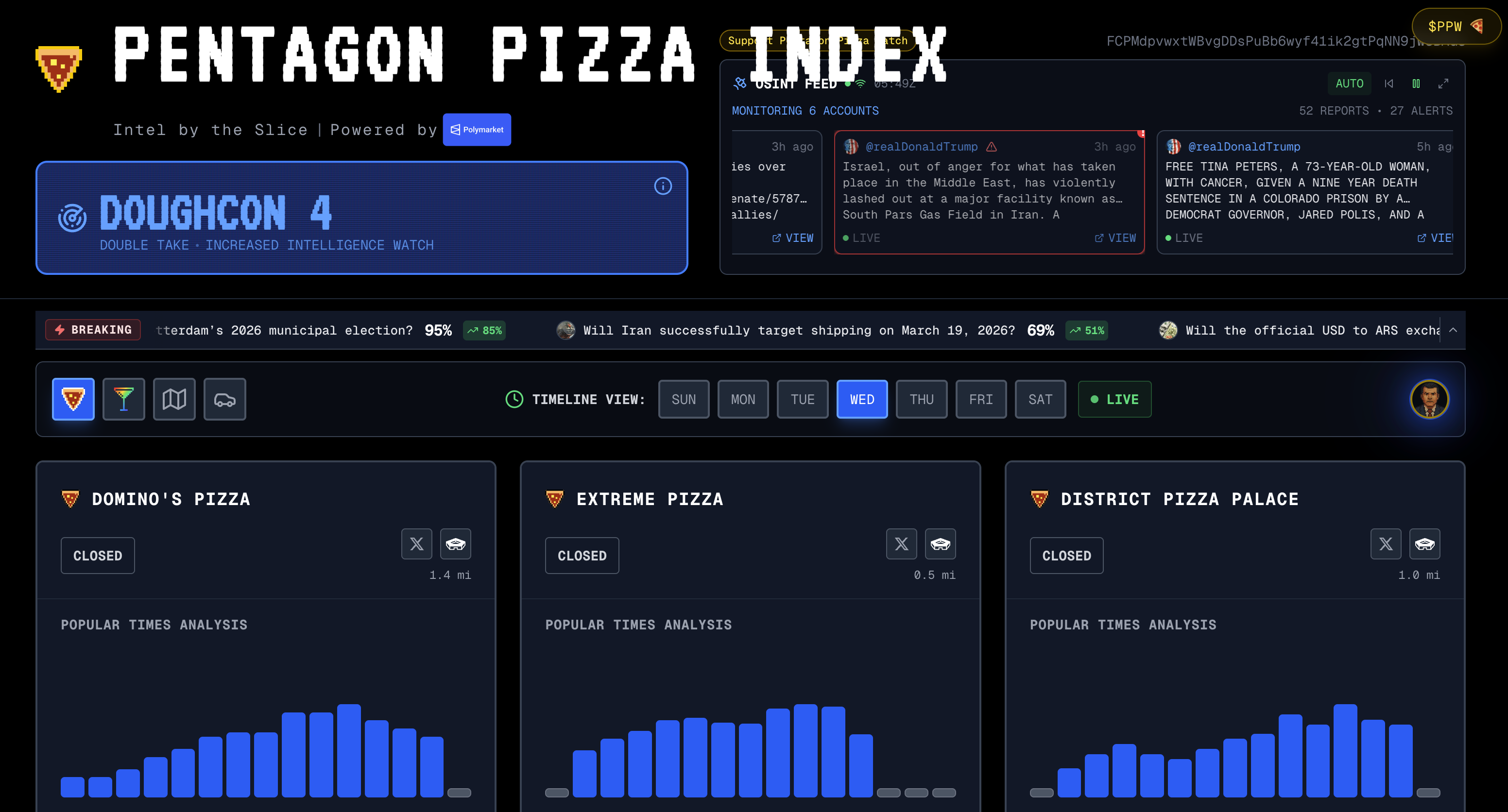Switch timeline to WED
The width and height of the screenshot is (1508, 812).
coord(861,399)
